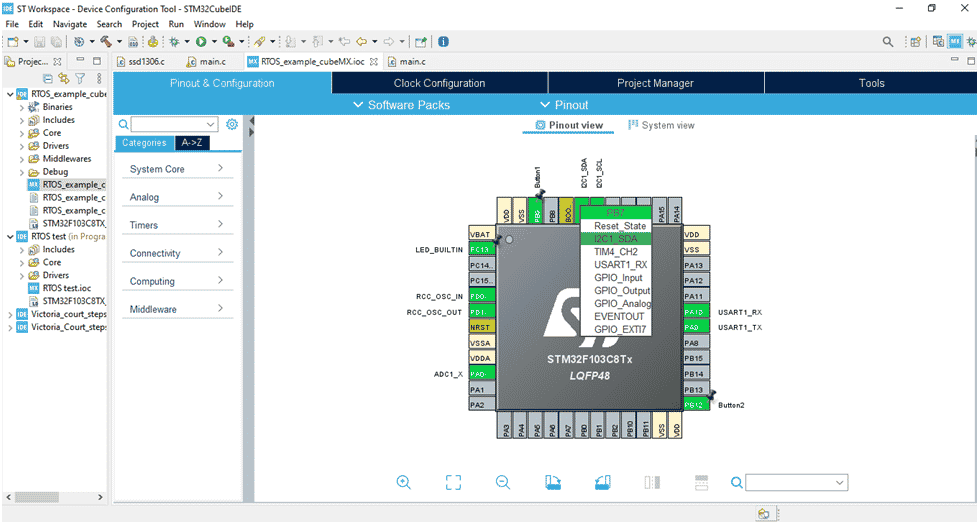979x524 pixels.
Task: Expand RTOS_example_cubeMX project node
Action: 10,94
